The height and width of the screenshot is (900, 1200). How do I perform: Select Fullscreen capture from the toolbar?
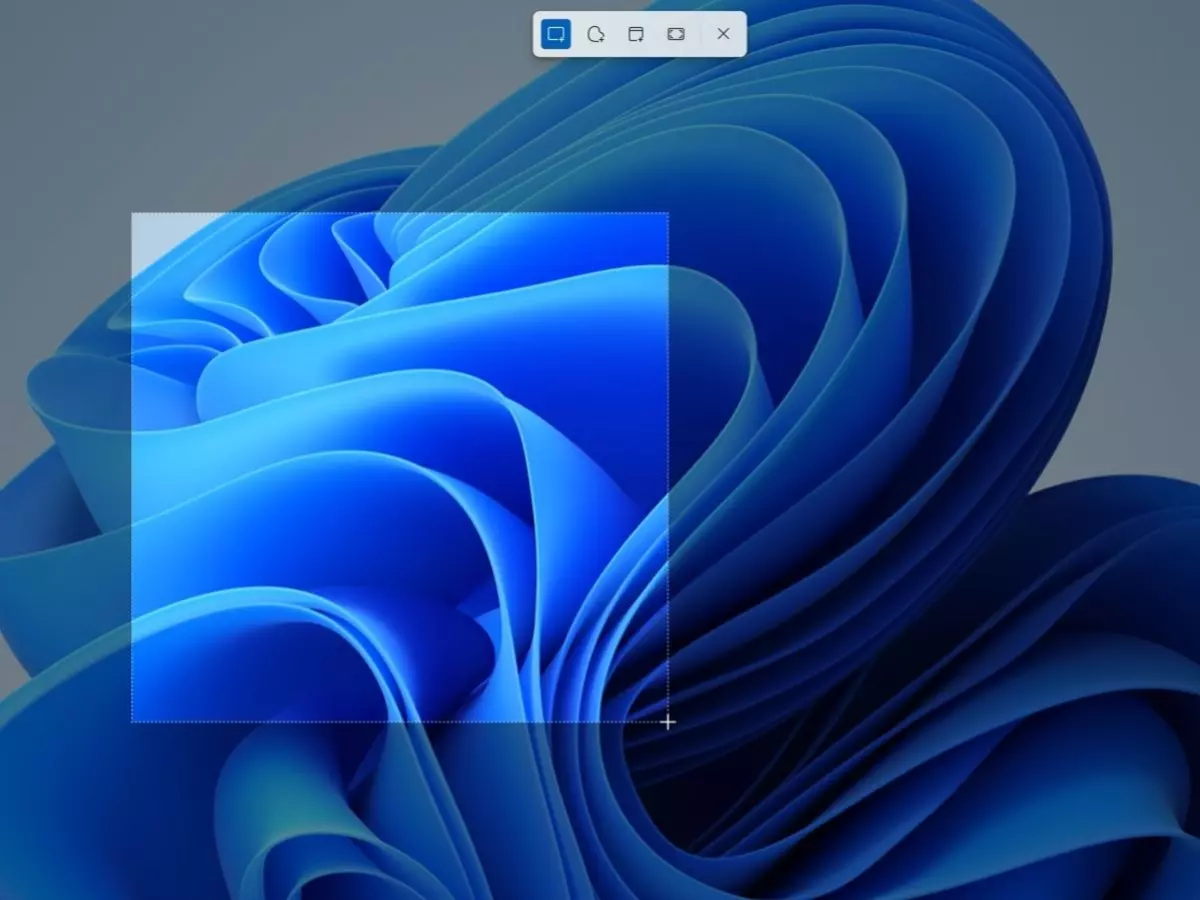[676, 33]
